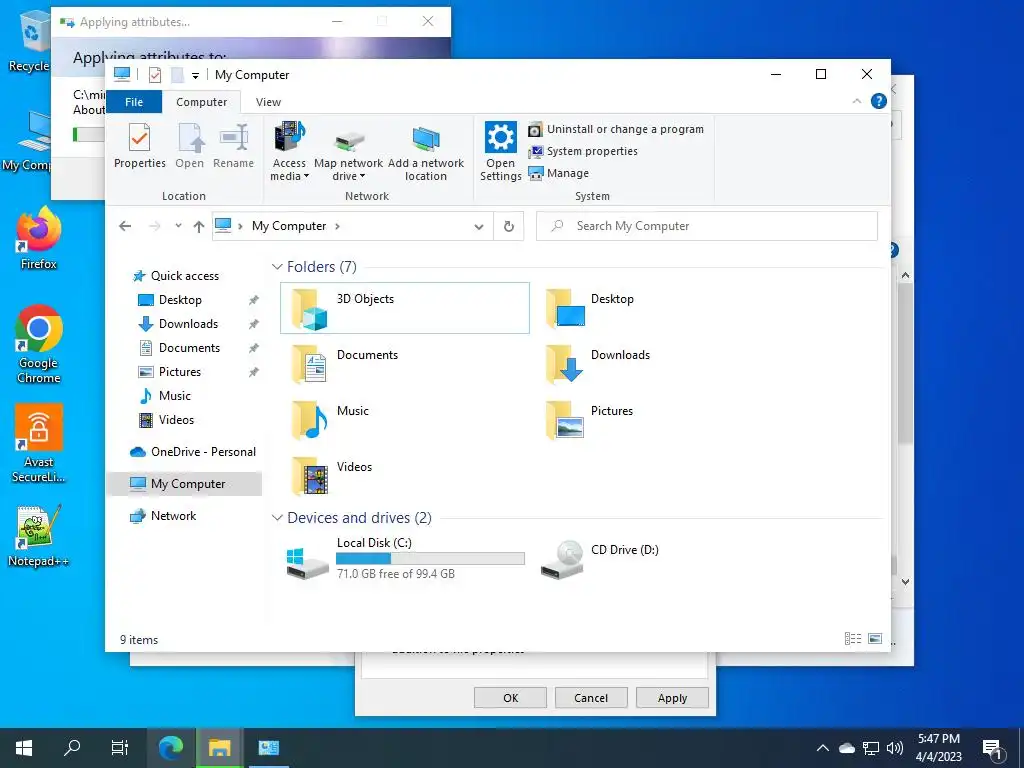This screenshot has width=1024, height=768.
Task: Open recent locations dropdown arrow
Action: pos(178,226)
